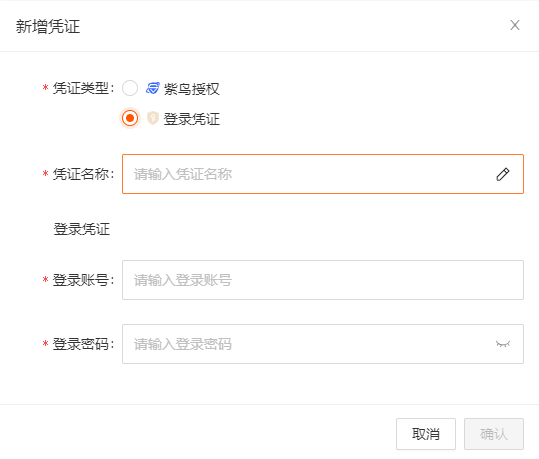This screenshot has width=539, height=459.
Task: Click the pencil edit icon in 凭证名称
Action: click(503, 174)
